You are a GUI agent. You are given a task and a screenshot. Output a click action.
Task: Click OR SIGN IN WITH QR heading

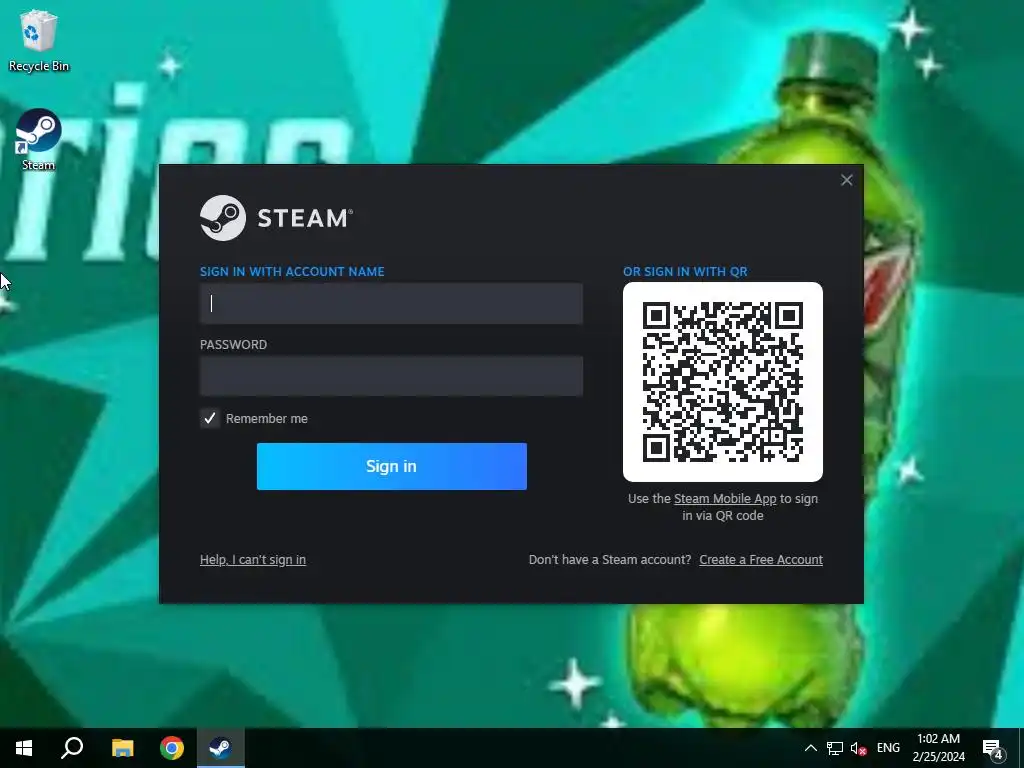685,272
